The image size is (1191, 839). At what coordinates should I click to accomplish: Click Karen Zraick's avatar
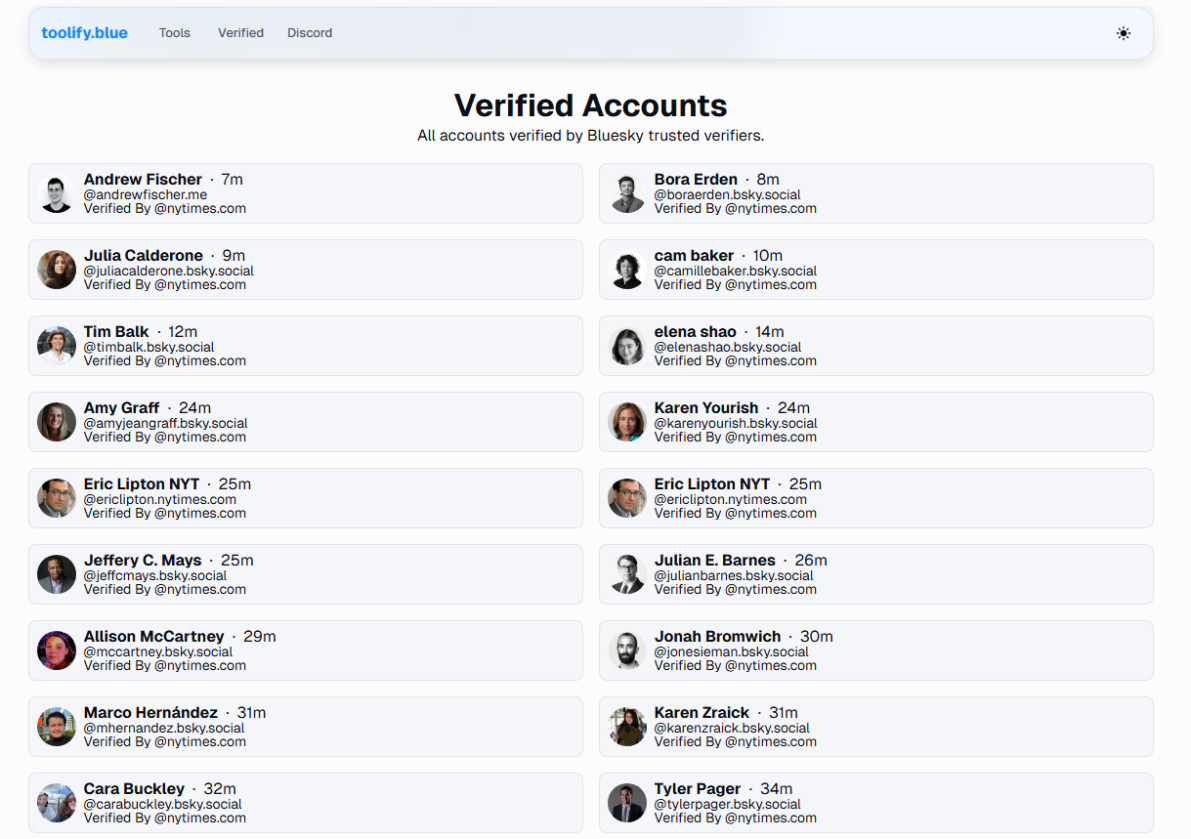click(x=627, y=727)
